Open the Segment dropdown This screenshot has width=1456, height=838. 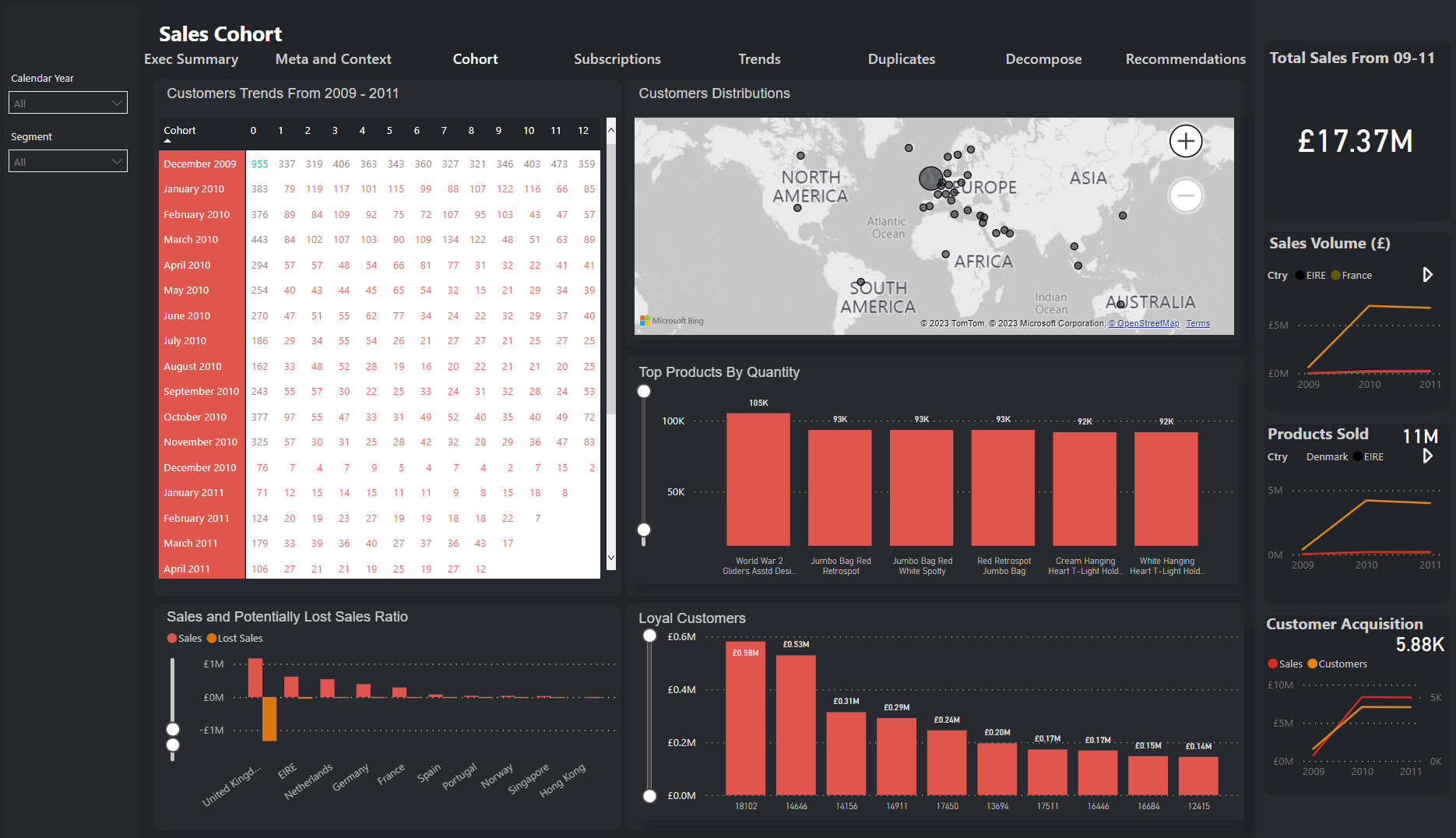68,161
